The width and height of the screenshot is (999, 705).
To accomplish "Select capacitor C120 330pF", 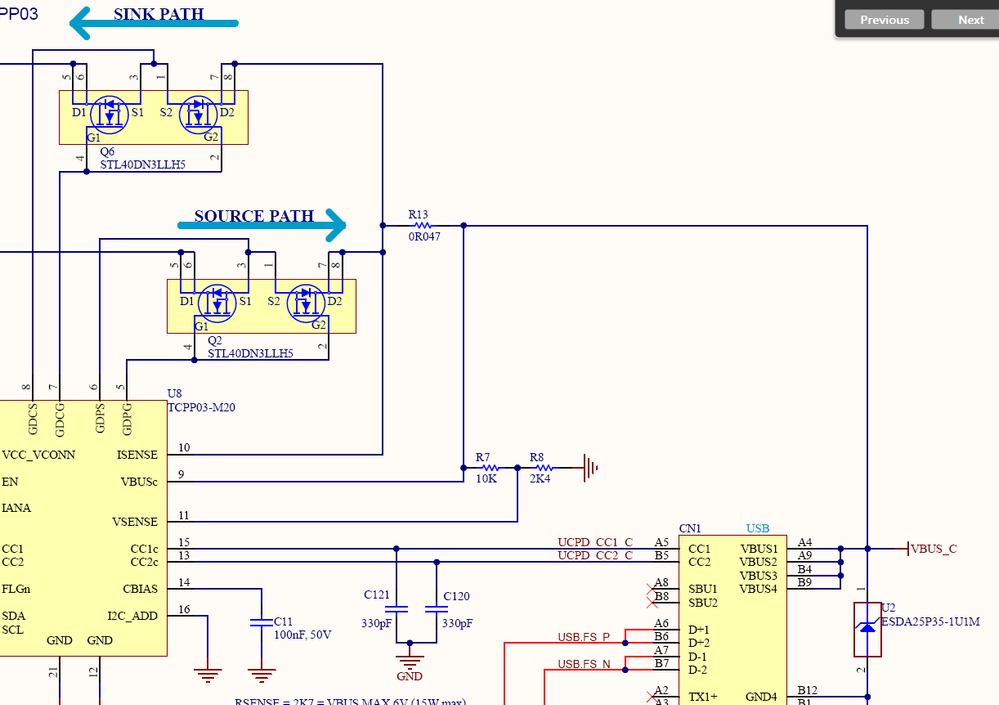I will [437, 608].
